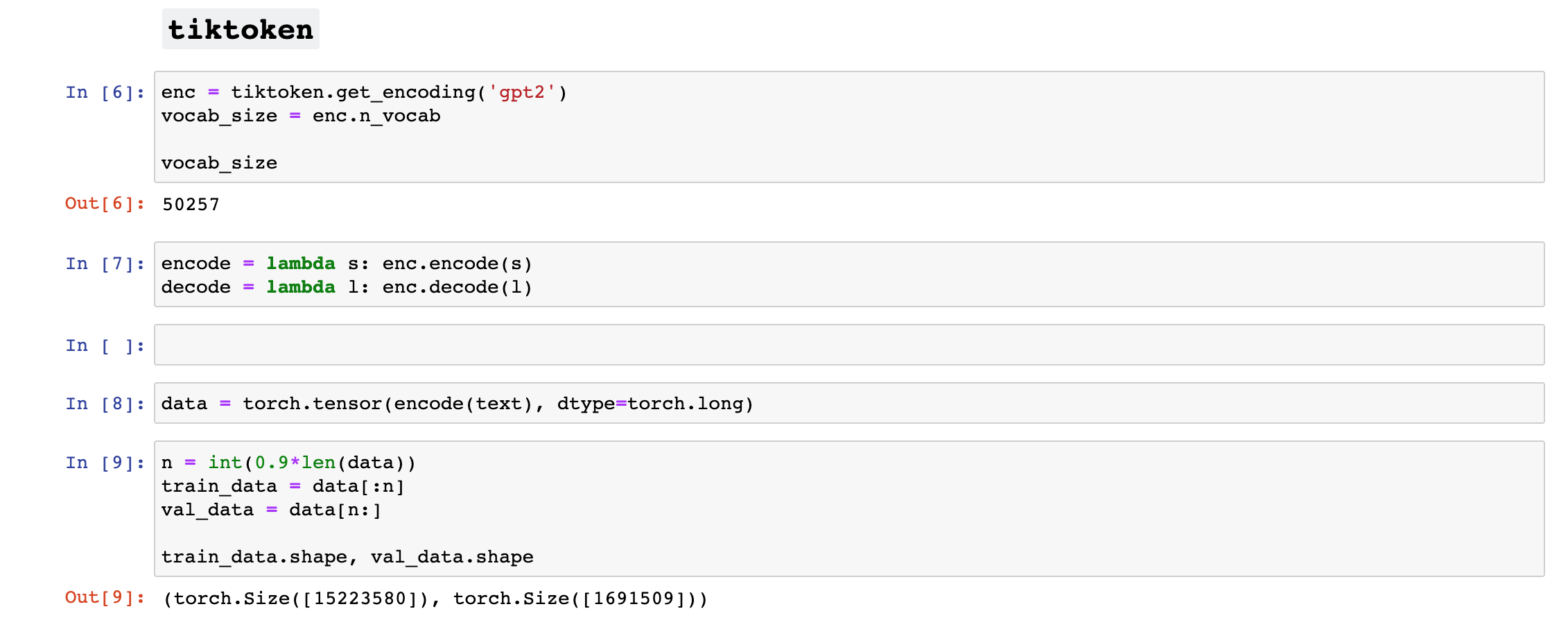
Task: Click the val_data = data[n:] line
Action: click(x=271, y=510)
